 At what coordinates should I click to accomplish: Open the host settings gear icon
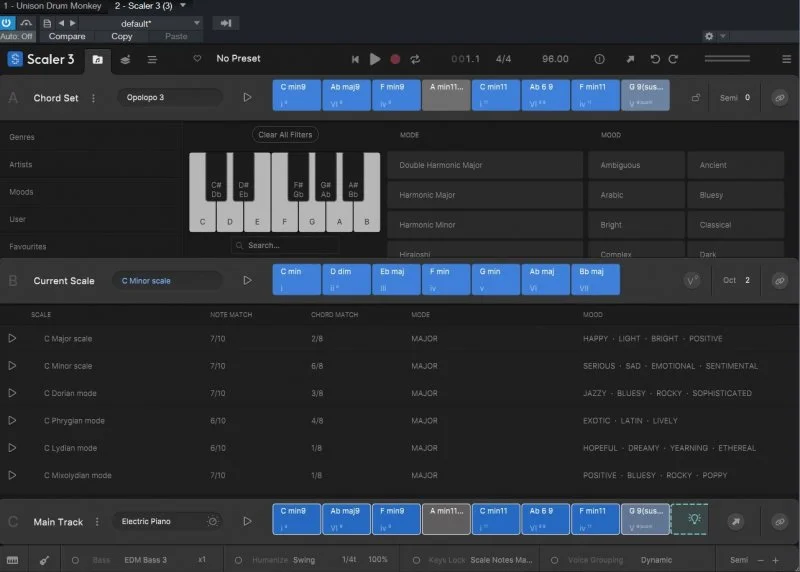tap(709, 36)
